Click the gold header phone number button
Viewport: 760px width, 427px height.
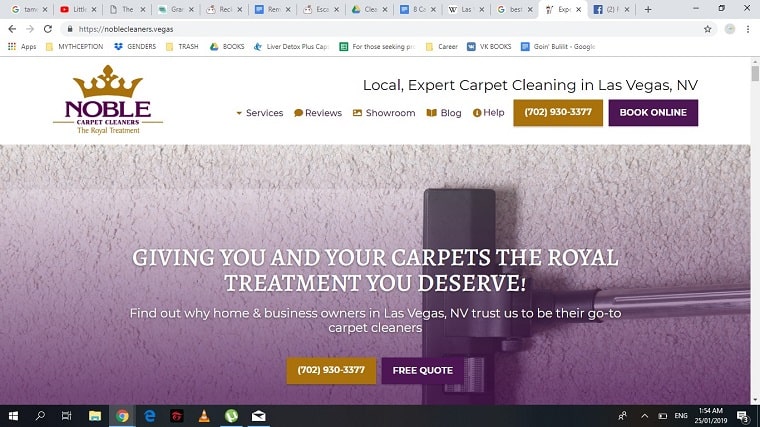pos(558,112)
